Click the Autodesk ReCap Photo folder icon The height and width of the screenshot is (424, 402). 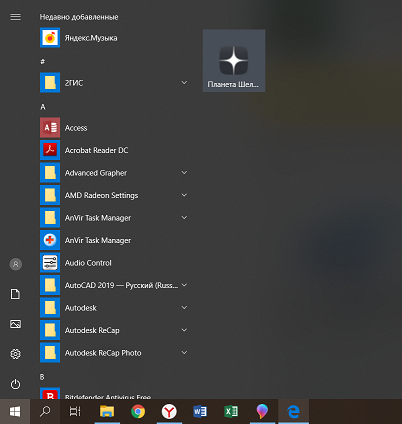(x=50, y=353)
